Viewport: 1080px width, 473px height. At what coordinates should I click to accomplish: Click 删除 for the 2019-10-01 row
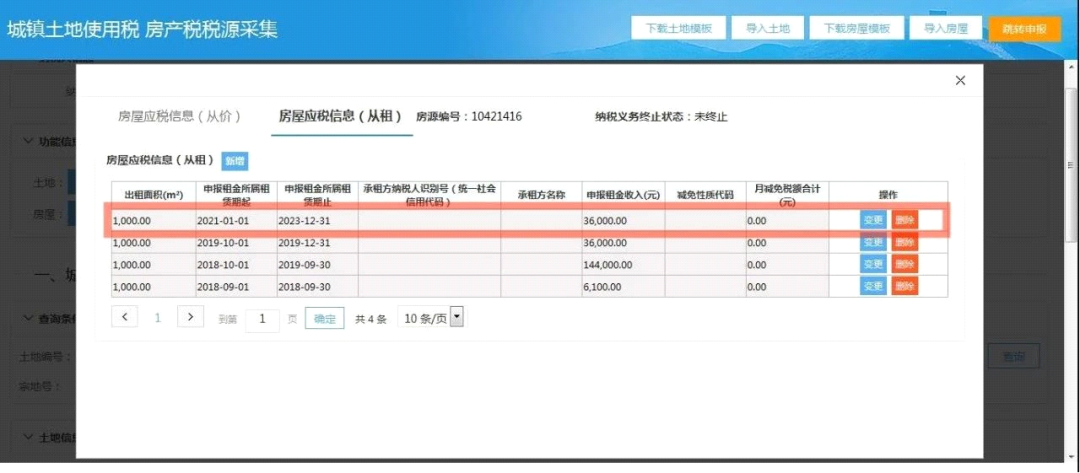904,242
